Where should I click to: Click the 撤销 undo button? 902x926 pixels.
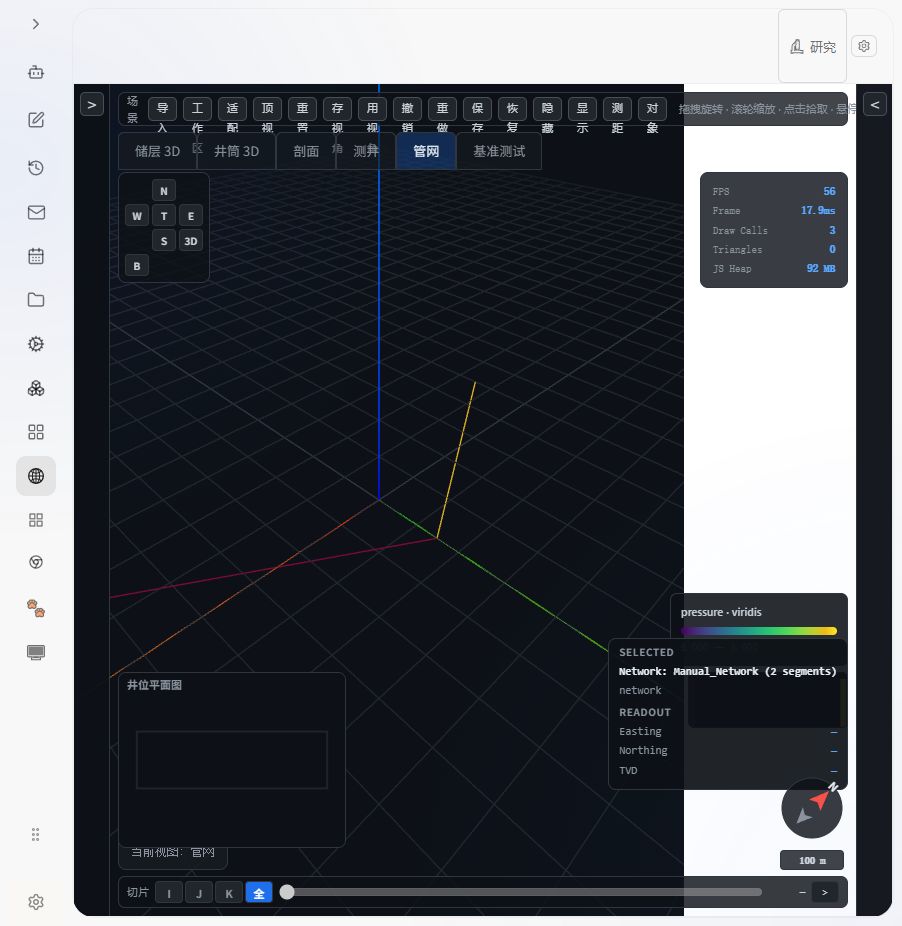pyautogui.click(x=408, y=109)
